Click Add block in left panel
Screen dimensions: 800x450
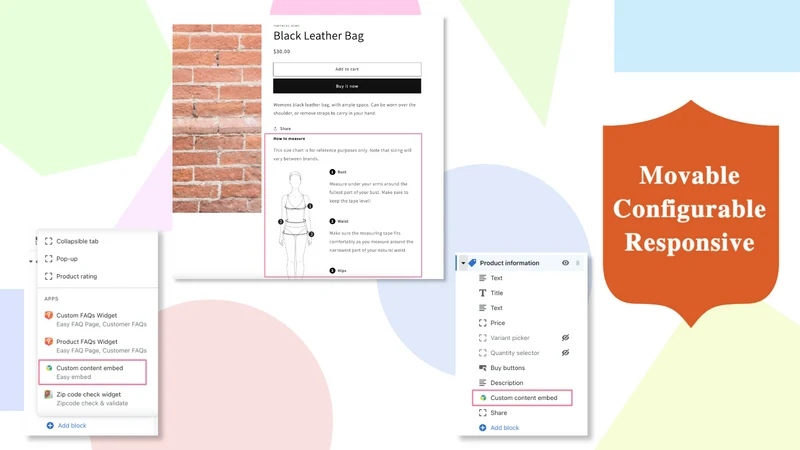click(72, 426)
